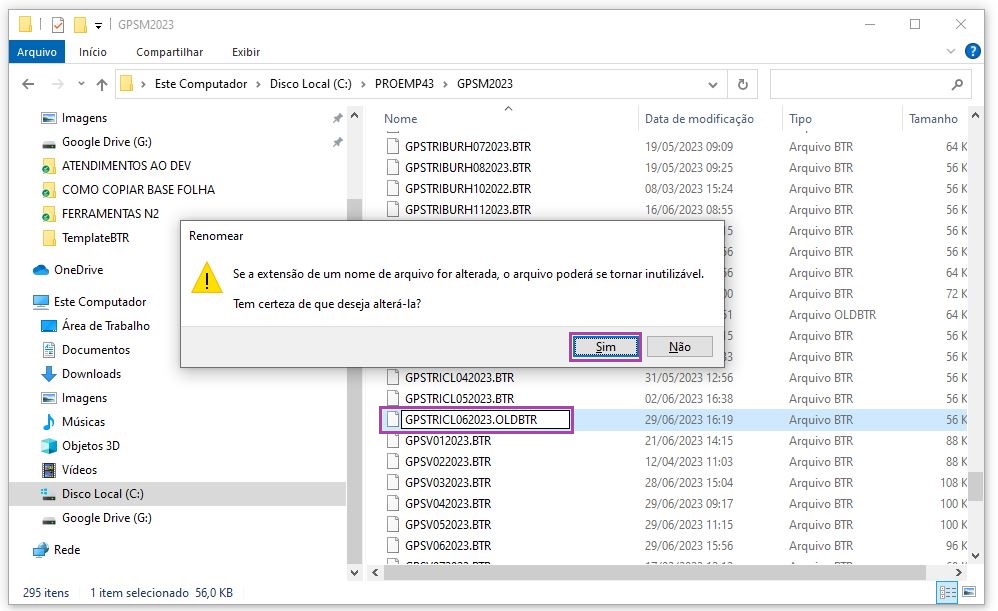Open COMO COPIAR BASE FOLHA folder
Image resolution: width=998 pixels, height=611 pixels.
pos(138,190)
